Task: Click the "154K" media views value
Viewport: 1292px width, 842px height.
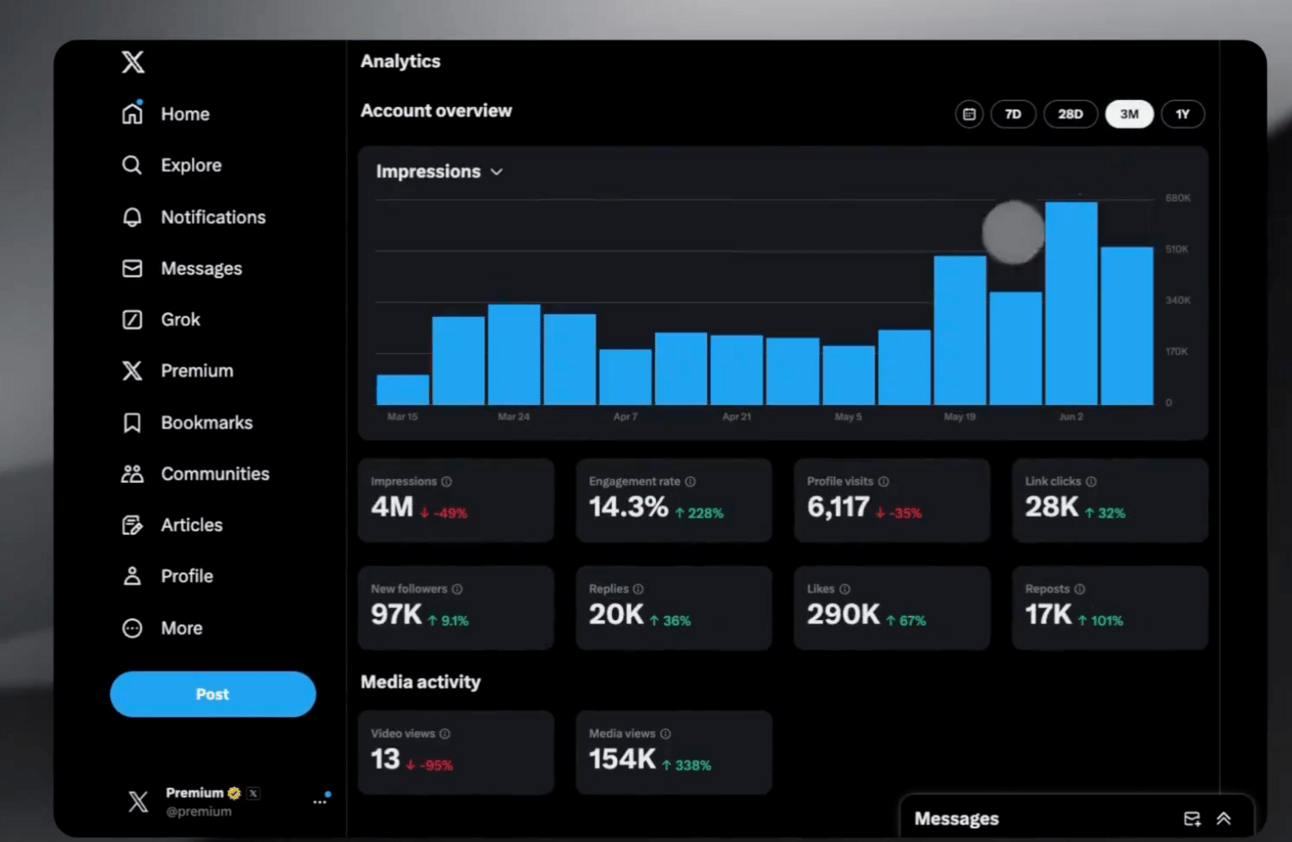Action: click(x=622, y=760)
